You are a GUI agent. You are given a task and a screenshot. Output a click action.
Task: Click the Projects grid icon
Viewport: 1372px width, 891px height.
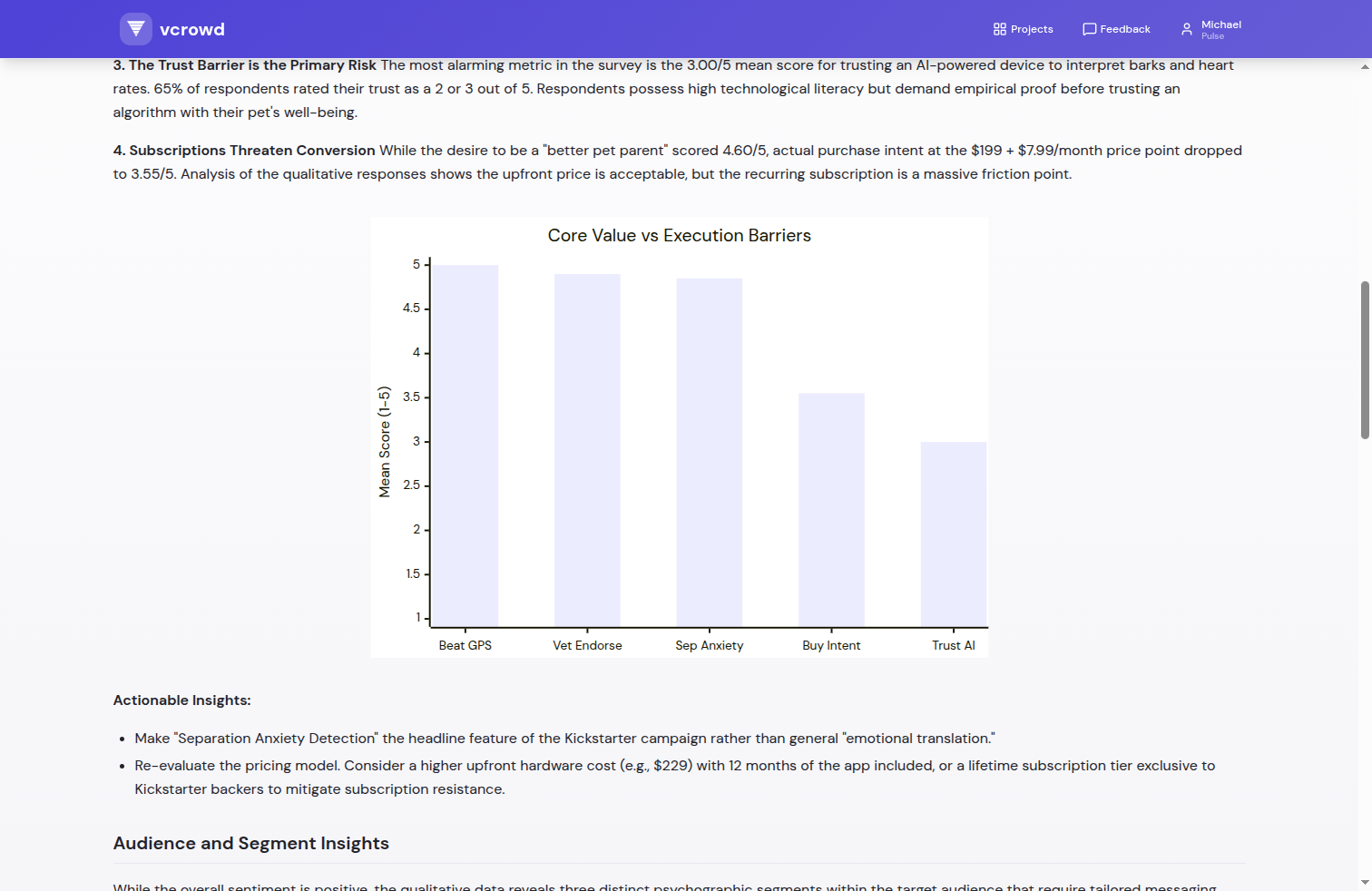(1000, 29)
